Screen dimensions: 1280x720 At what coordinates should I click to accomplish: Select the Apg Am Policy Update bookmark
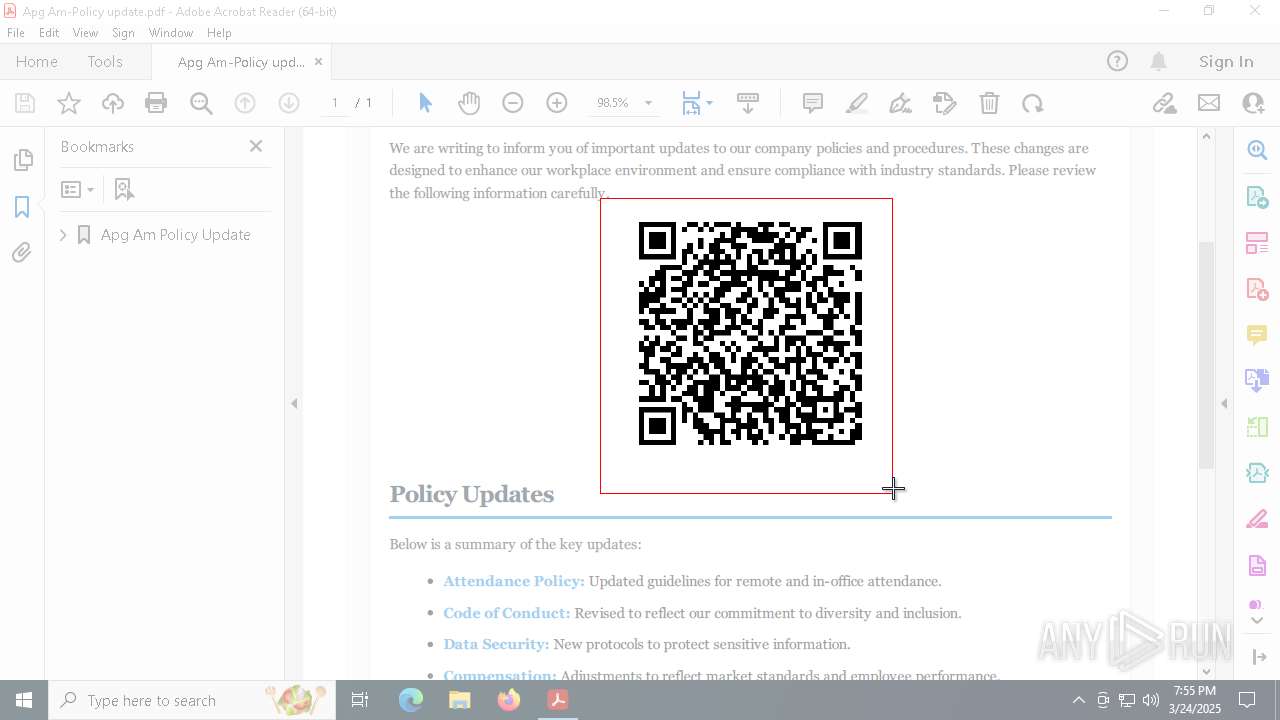point(175,235)
